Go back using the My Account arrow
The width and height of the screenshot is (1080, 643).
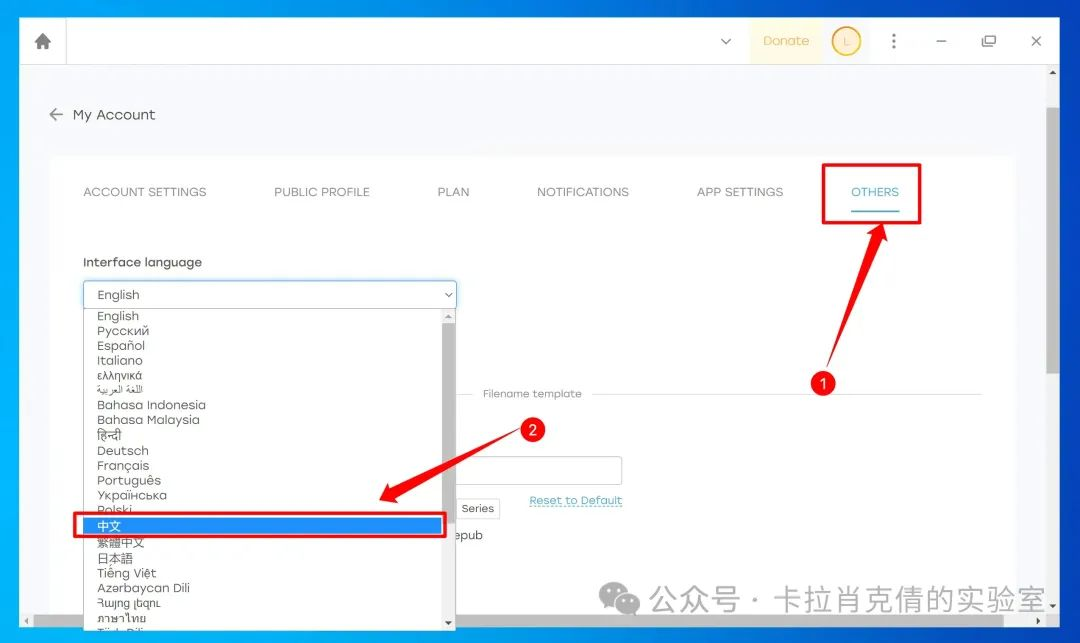(x=56, y=115)
